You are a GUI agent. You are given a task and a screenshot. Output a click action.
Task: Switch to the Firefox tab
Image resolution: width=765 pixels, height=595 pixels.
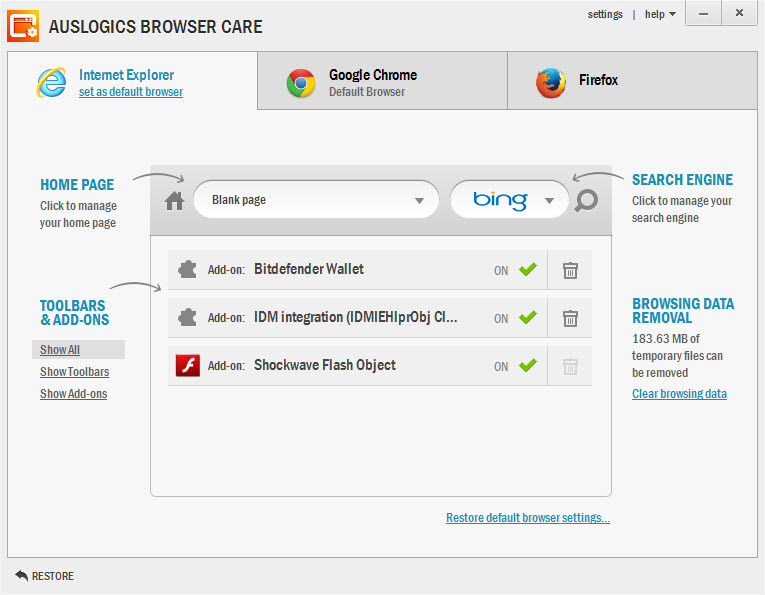(x=632, y=81)
